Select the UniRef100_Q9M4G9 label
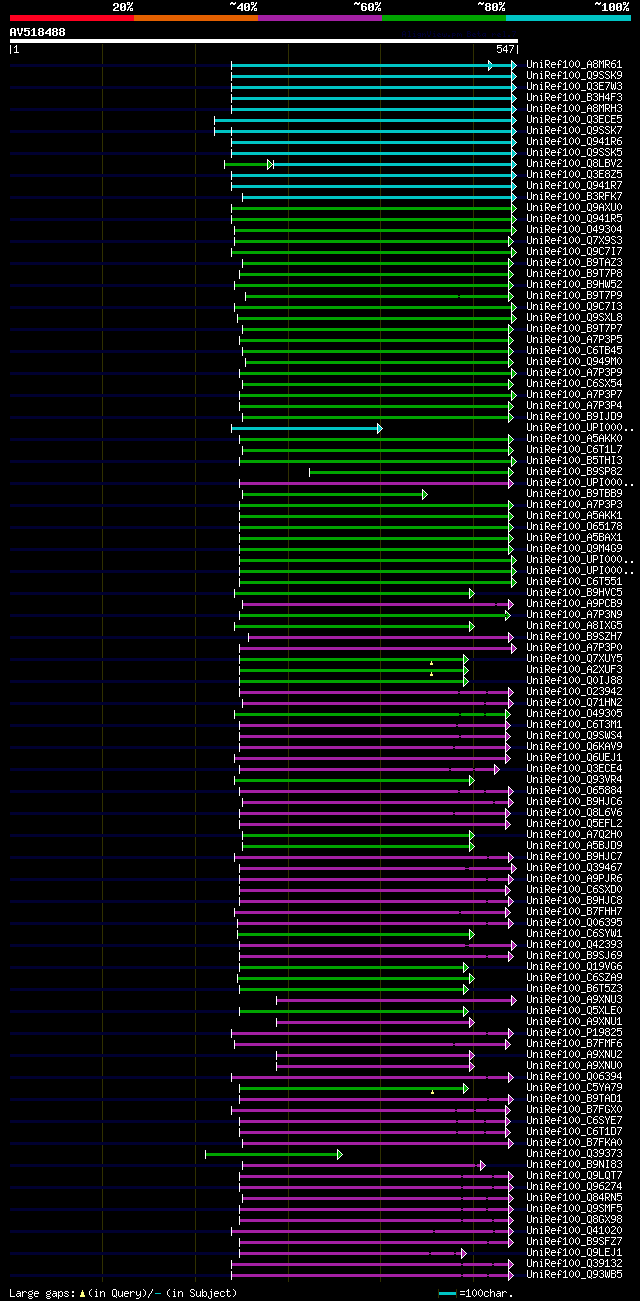Image resolution: width=640 pixels, height=1301 pixels. (575, 549)
